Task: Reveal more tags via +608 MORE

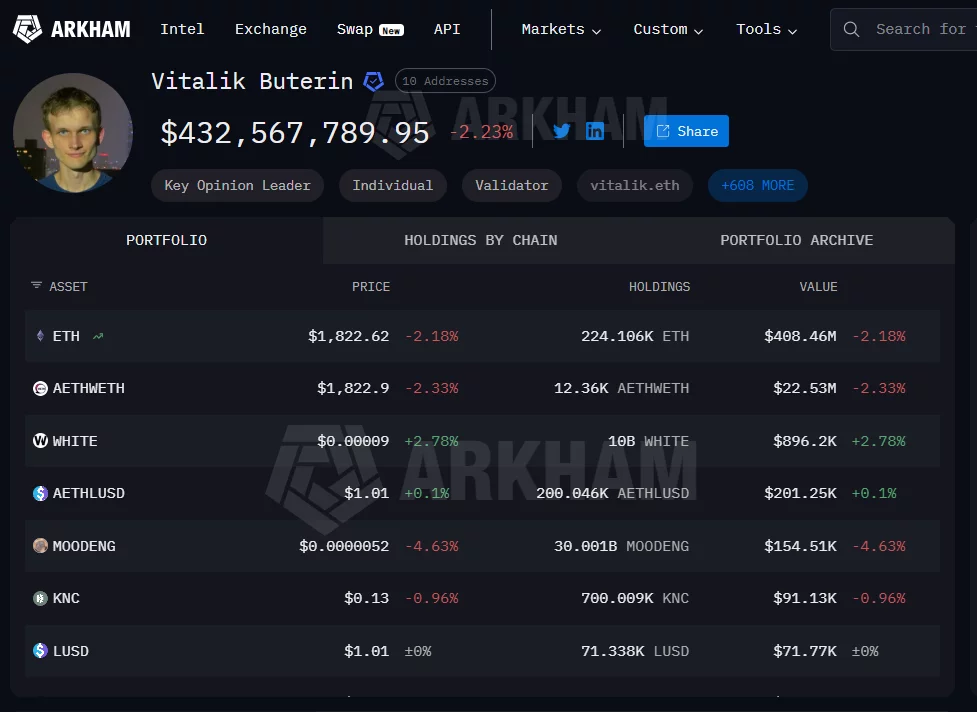Action: pyautogui.click(x=757, y=185)
